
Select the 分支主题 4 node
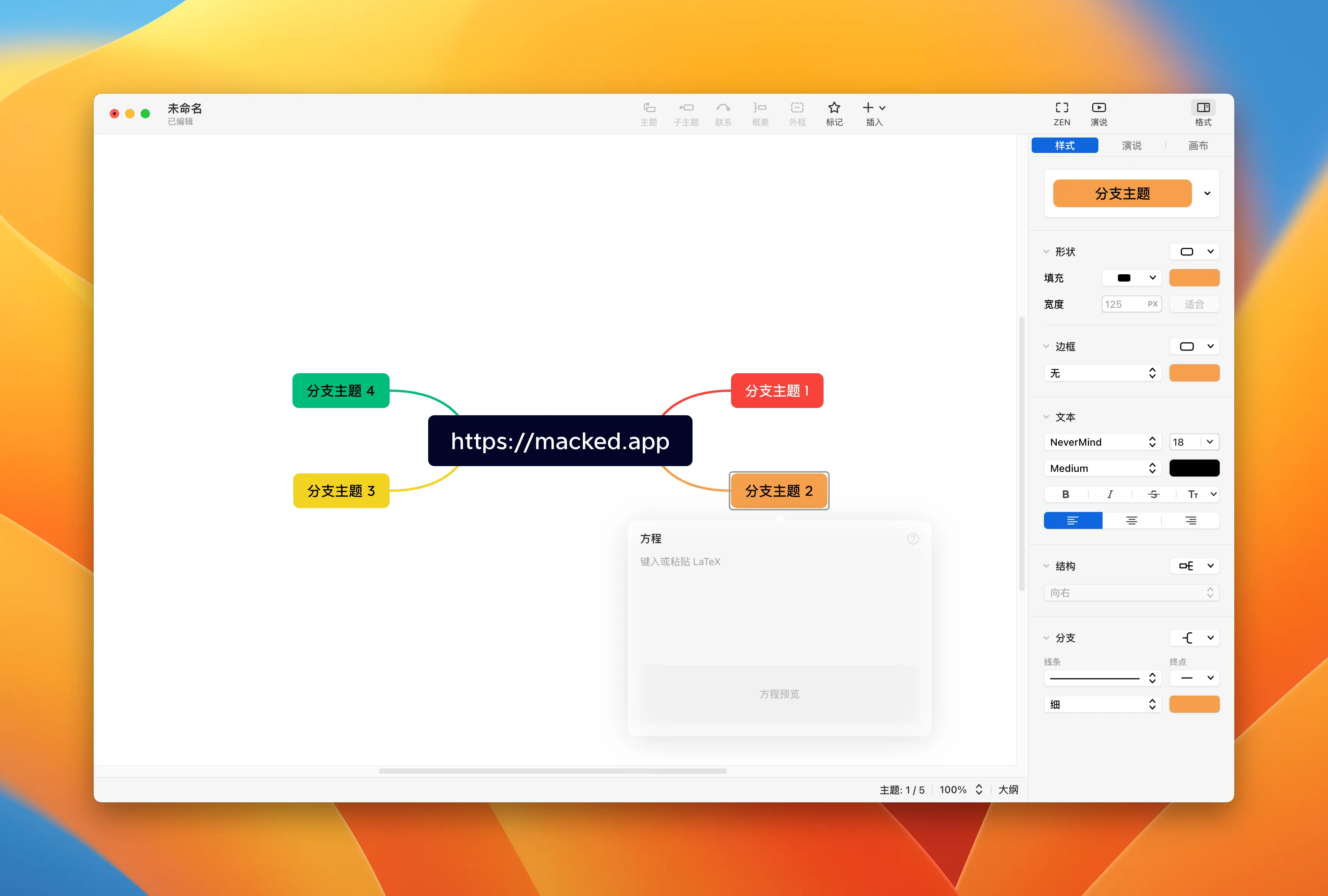(x=341, y=391)
